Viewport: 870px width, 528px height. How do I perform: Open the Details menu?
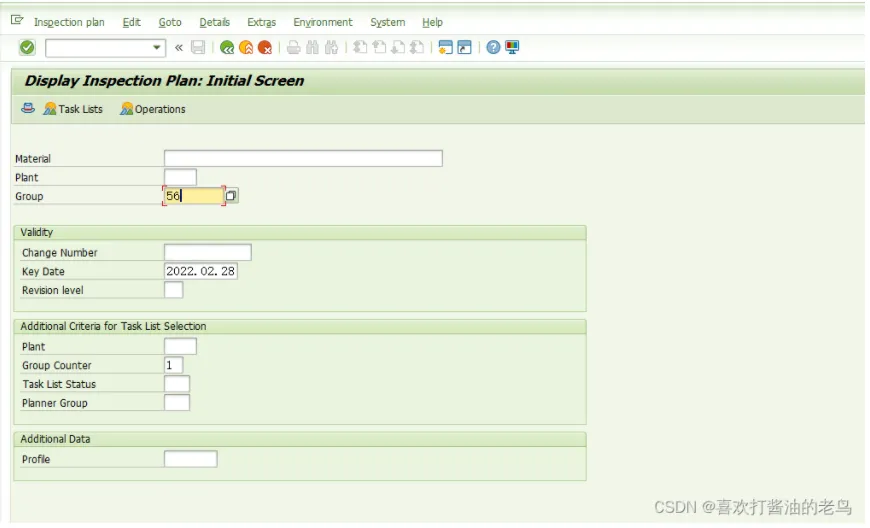(214, 22)
